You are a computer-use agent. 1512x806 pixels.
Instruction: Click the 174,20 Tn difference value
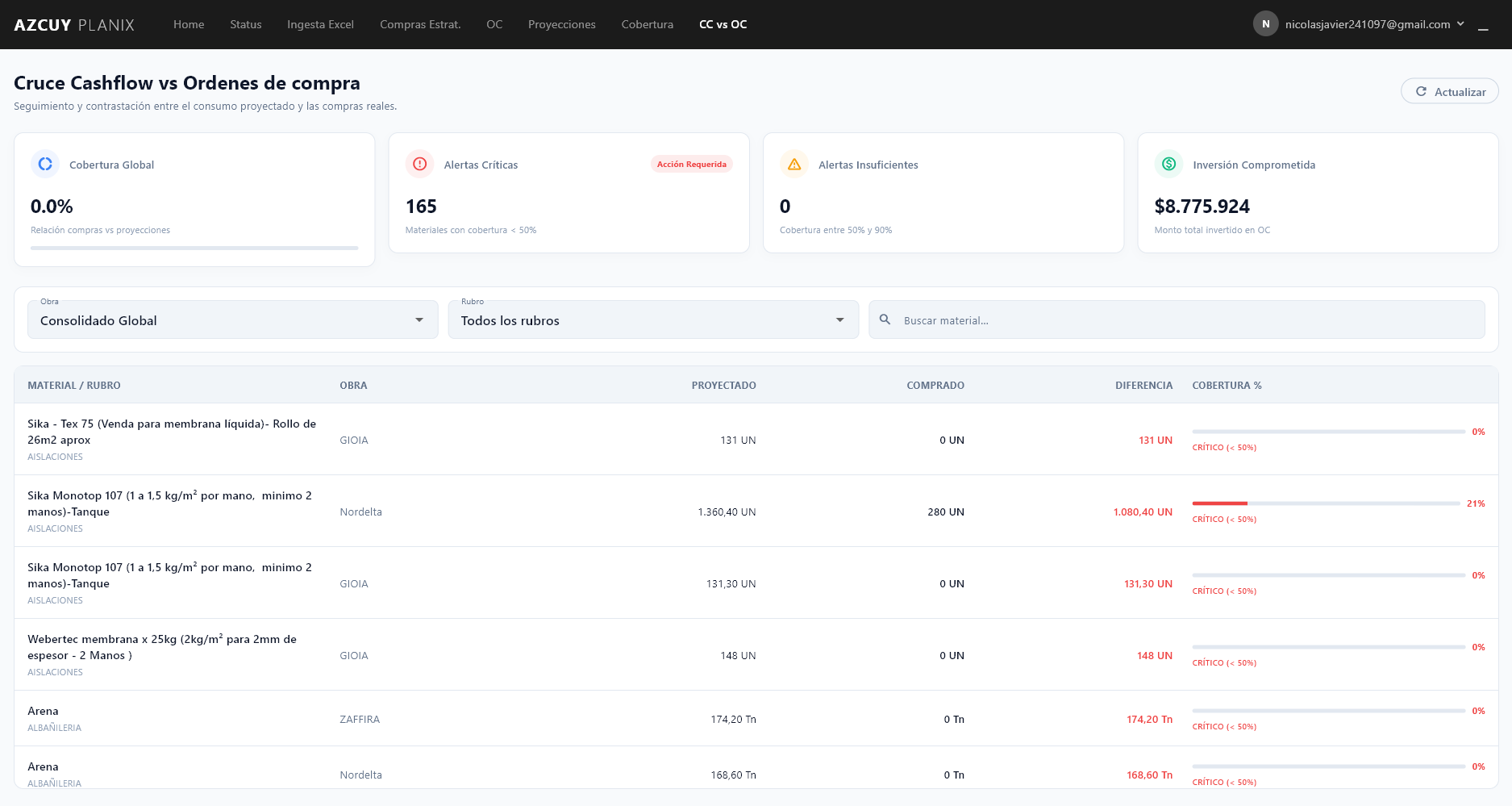pyautogui.click(x=1149, y=719)
